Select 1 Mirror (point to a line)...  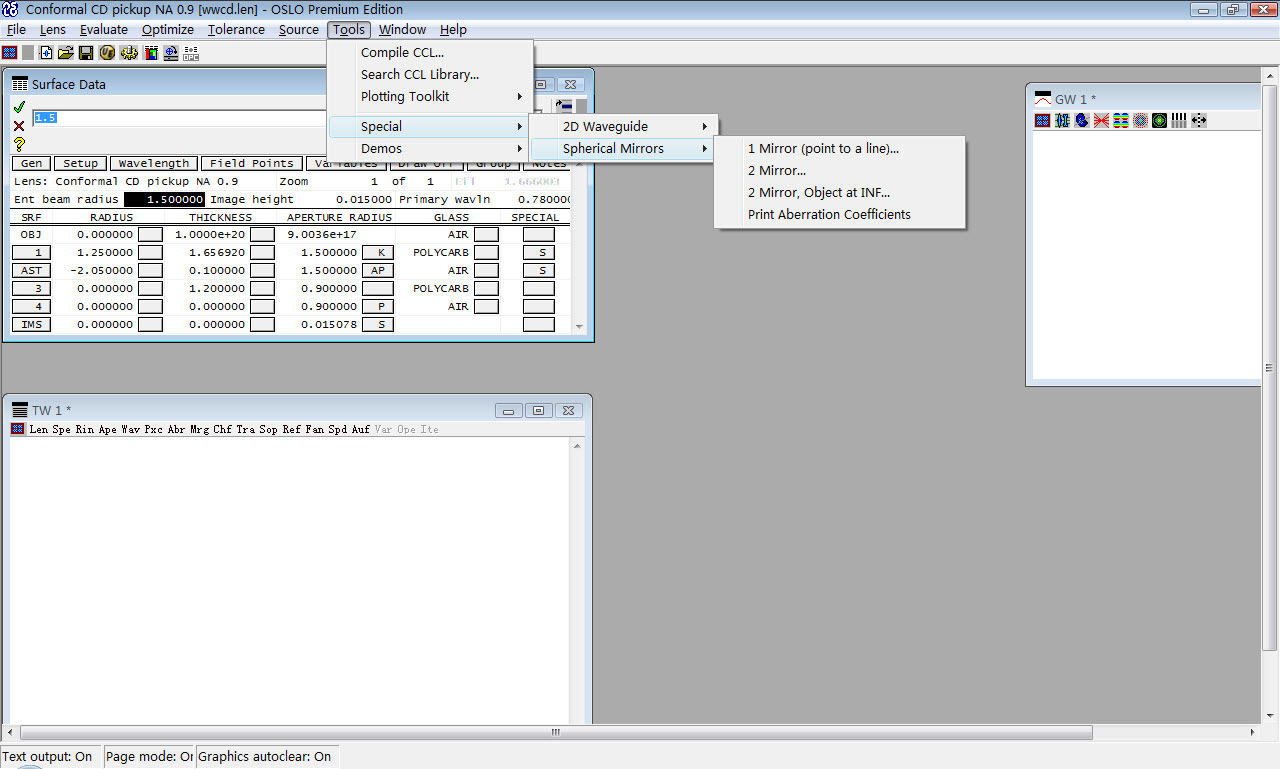coord(840,148)
